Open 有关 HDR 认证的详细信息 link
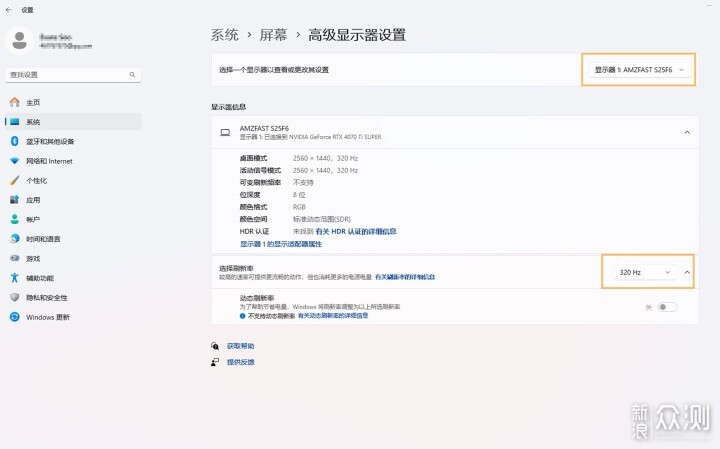This screenshot has height=449, width=720. tap(356, 231)
